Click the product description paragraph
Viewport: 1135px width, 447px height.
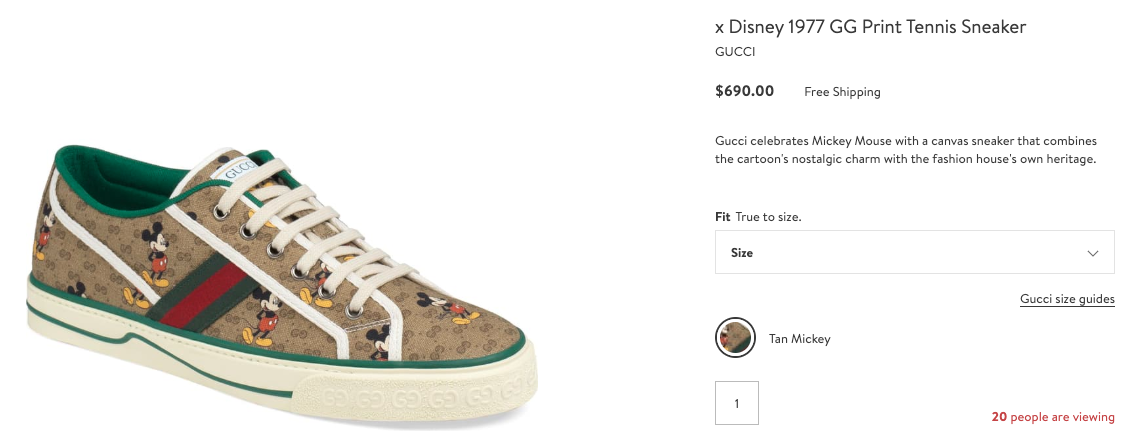[x=906, y=150]
